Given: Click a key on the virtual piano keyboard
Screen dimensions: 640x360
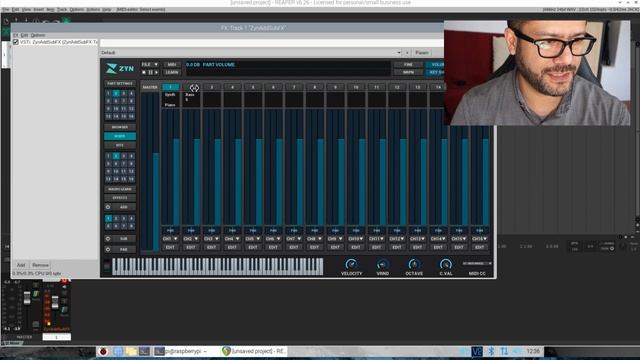Looking at the screenshot, I should (x=218, y=267).
